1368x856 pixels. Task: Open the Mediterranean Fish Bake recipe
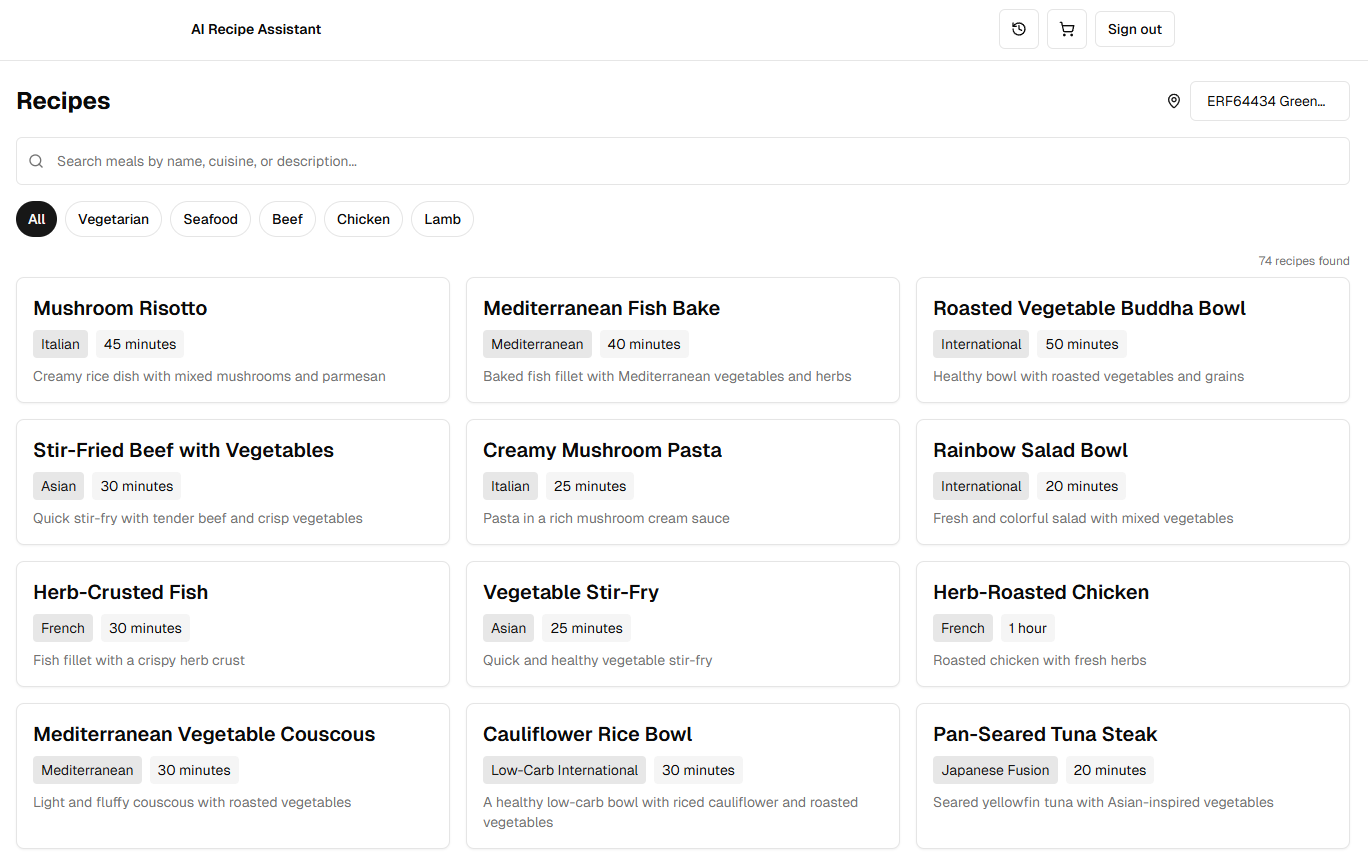pos(682,340)
